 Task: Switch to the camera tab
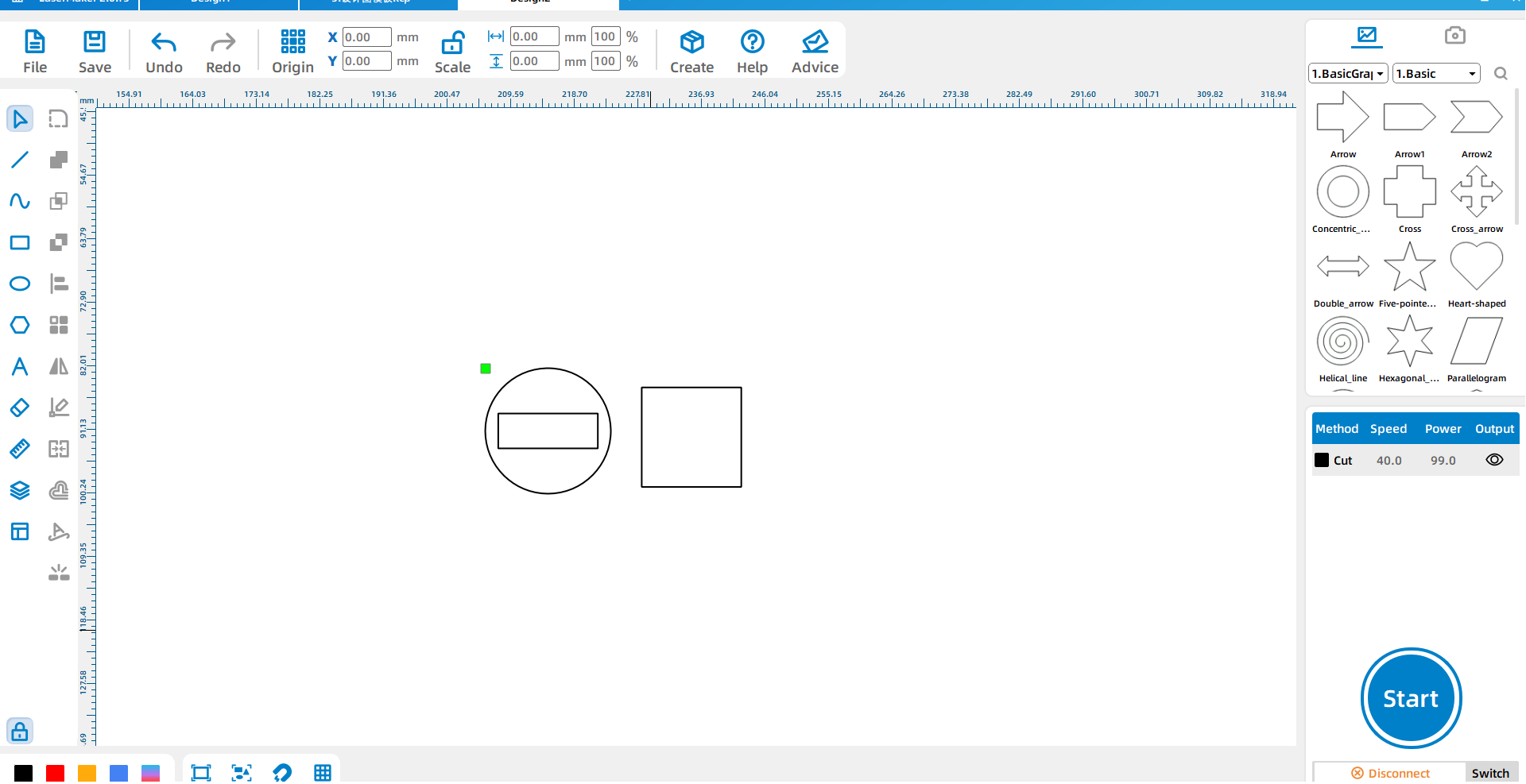[x=1454, y=35]
